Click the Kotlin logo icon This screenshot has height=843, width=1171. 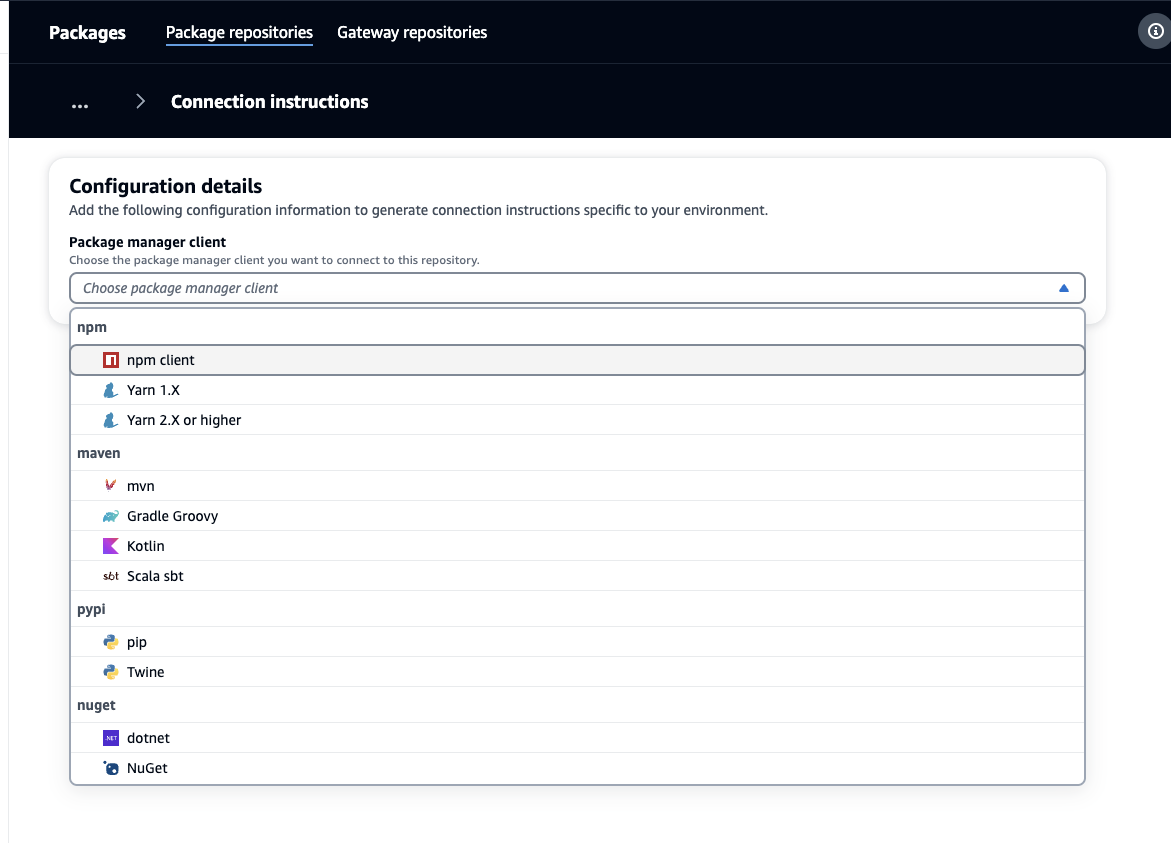tap(111, 546)
